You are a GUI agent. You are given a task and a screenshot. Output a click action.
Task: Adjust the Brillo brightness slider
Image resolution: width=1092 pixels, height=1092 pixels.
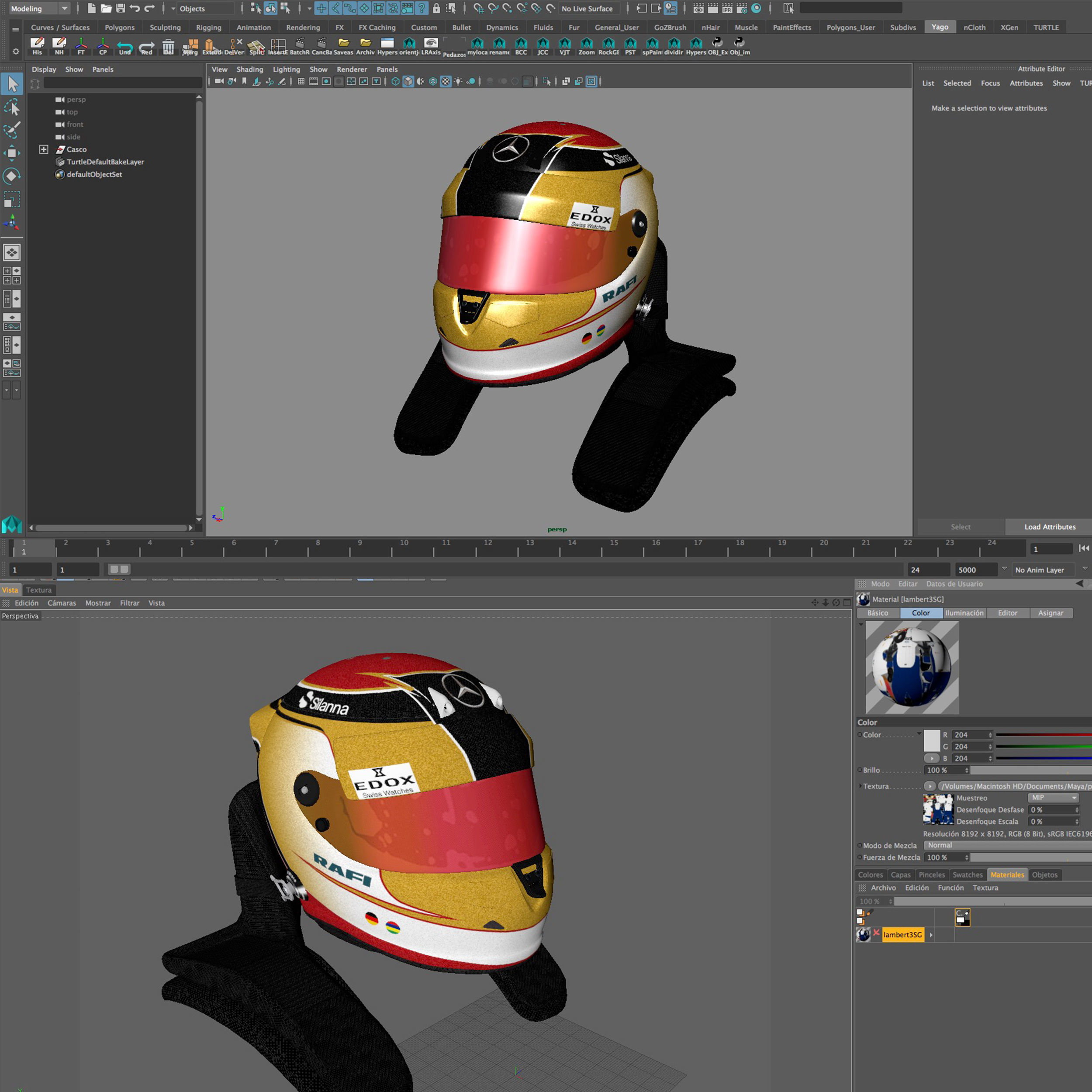pos(1031,770)
